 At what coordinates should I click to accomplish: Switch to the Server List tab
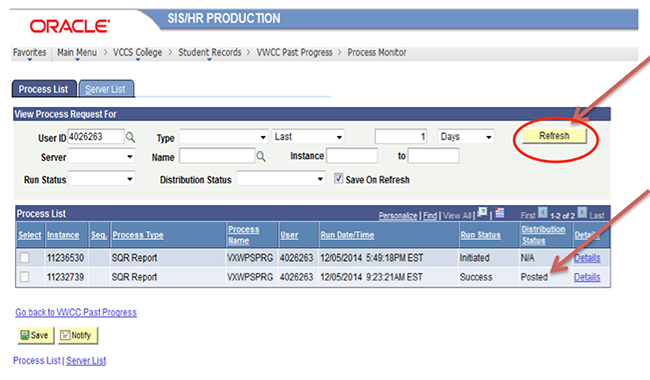pyautogui.click(x=106, y=89)
